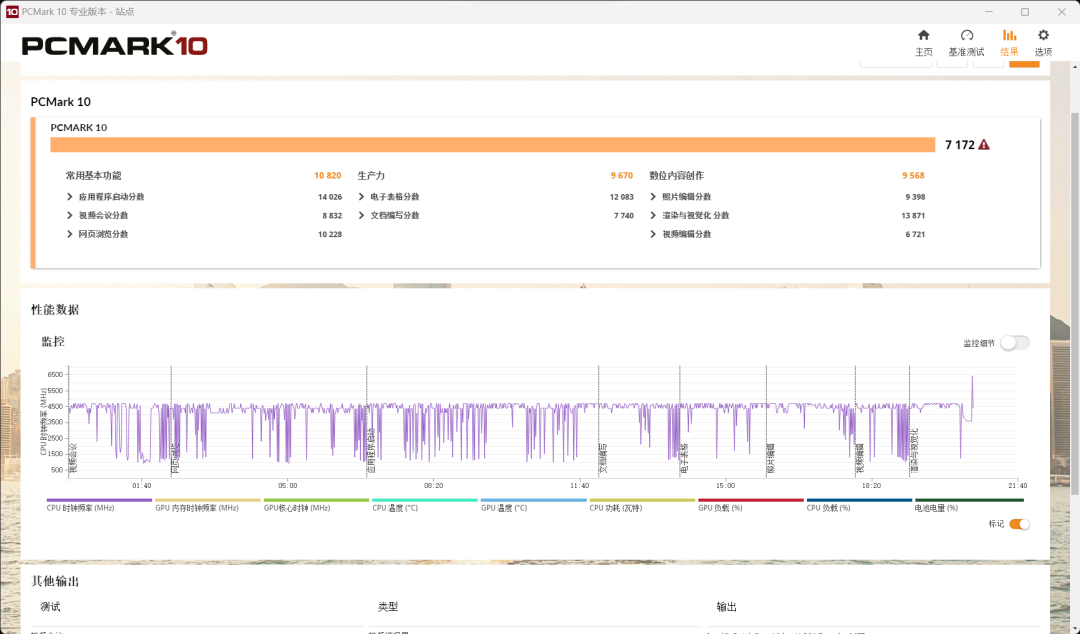Expand the 文档编写分数 row

(362, 215)
